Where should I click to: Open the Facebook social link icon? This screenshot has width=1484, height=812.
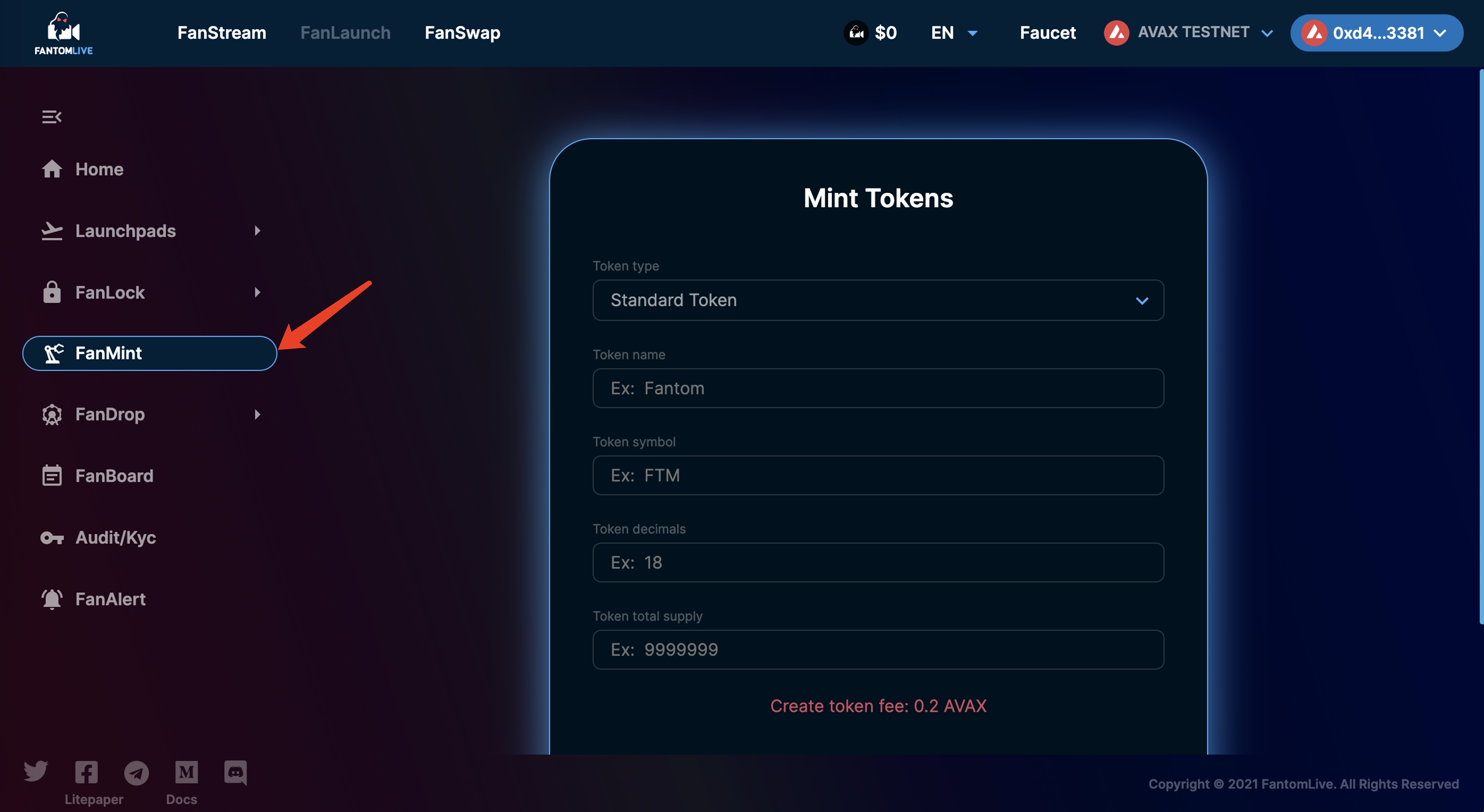click(87, 772)
